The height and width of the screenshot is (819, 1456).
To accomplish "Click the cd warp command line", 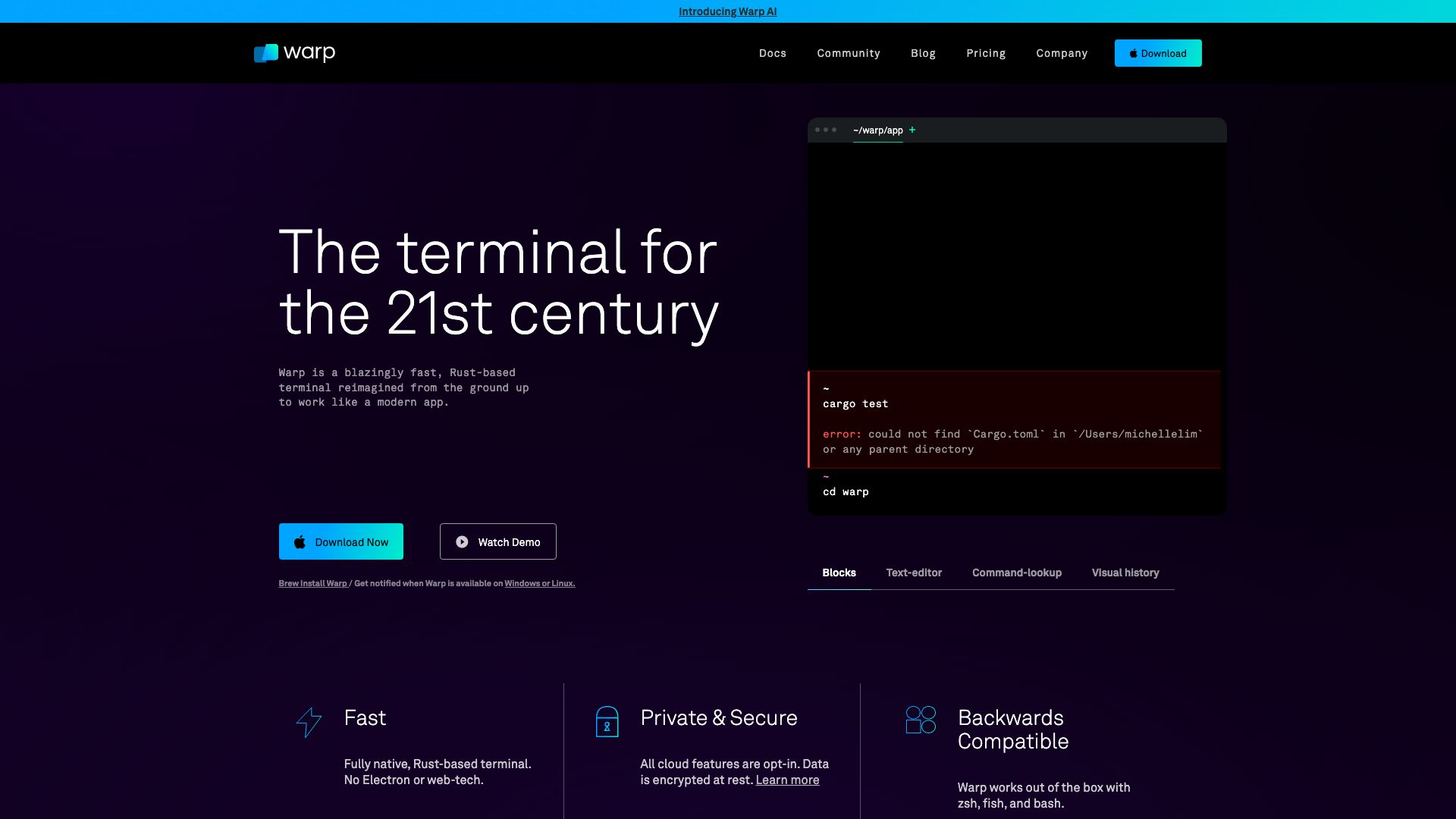I will tap(845, 491).
